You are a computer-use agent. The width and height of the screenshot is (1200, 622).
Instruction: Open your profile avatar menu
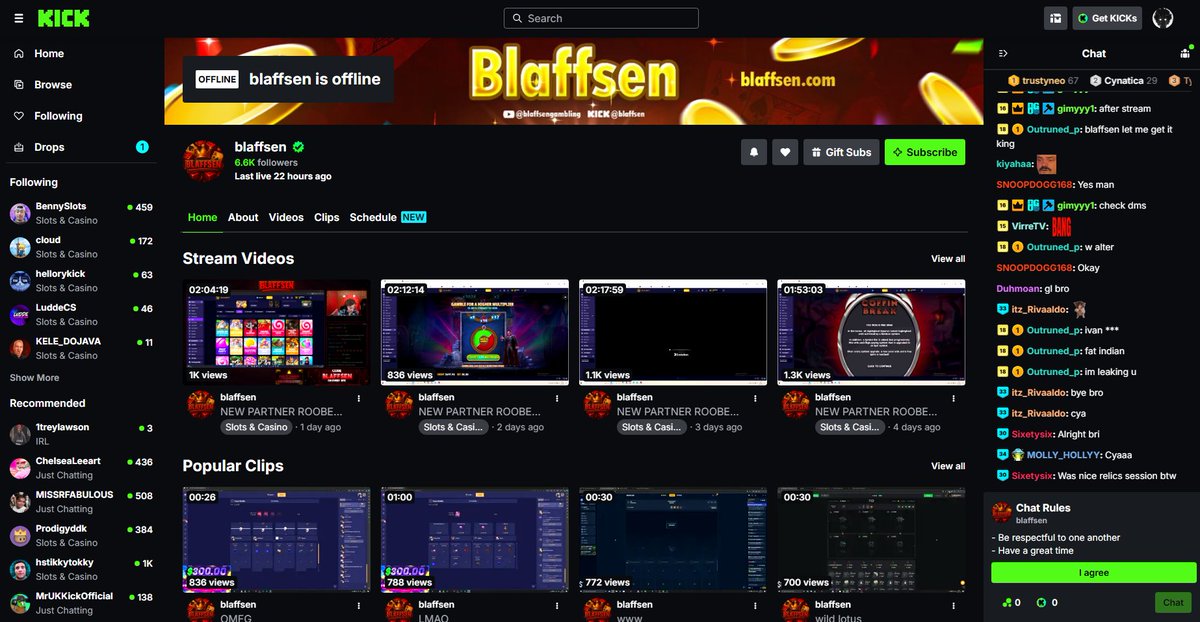(x=1163, y=18)
